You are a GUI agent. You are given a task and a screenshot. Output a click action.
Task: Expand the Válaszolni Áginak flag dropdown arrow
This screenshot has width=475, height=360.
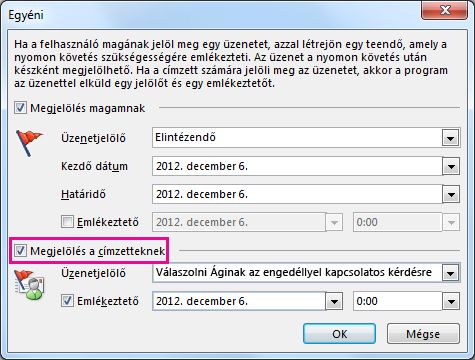(451, 273)
